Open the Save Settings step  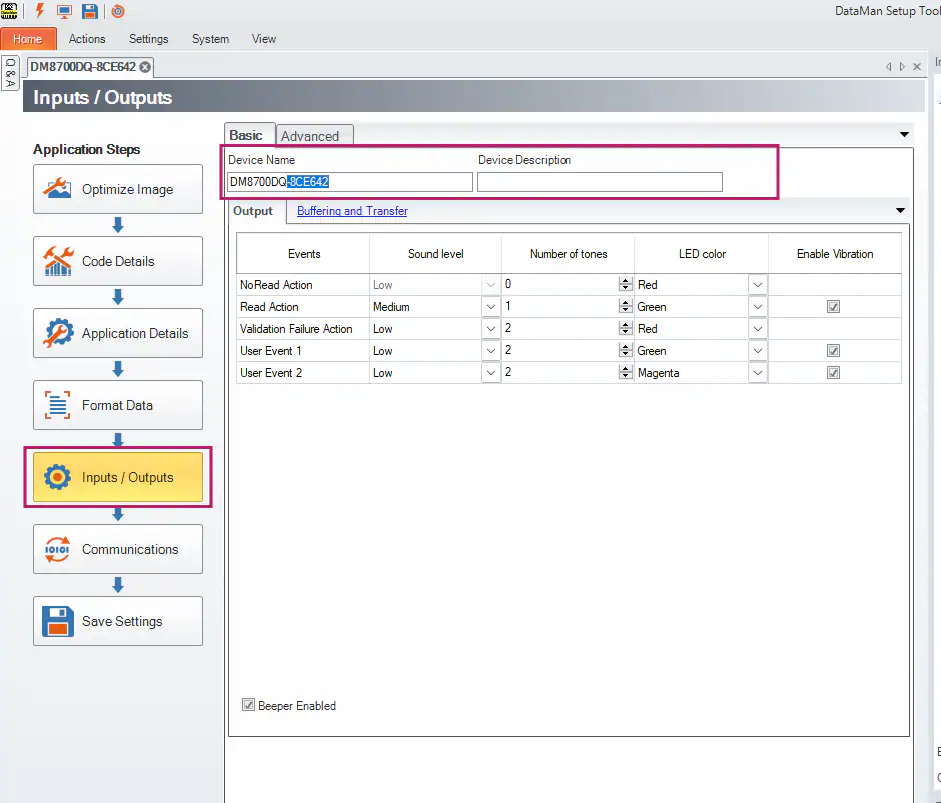coord(117,621)
